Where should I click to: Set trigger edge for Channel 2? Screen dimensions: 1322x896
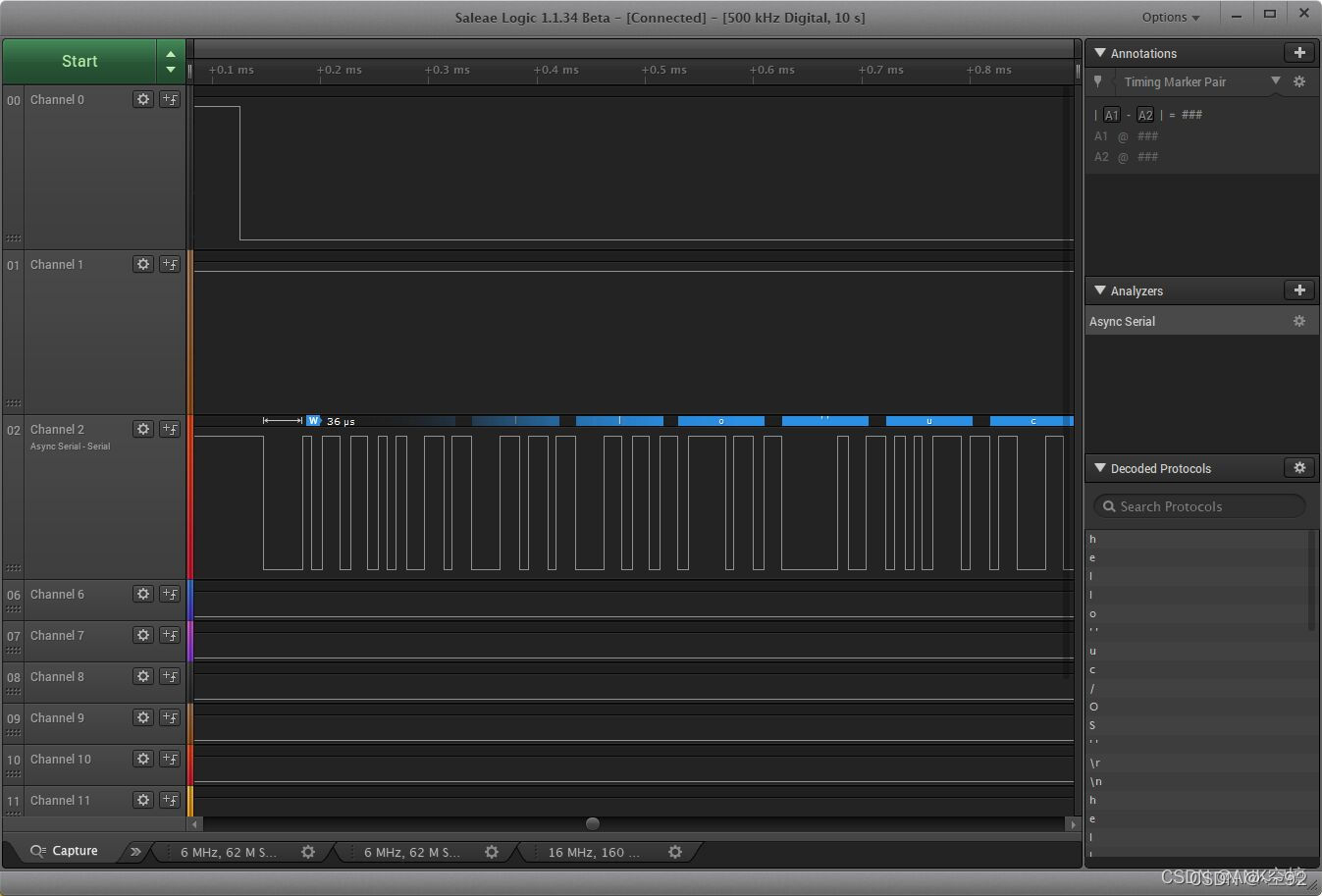pos(170,429)
